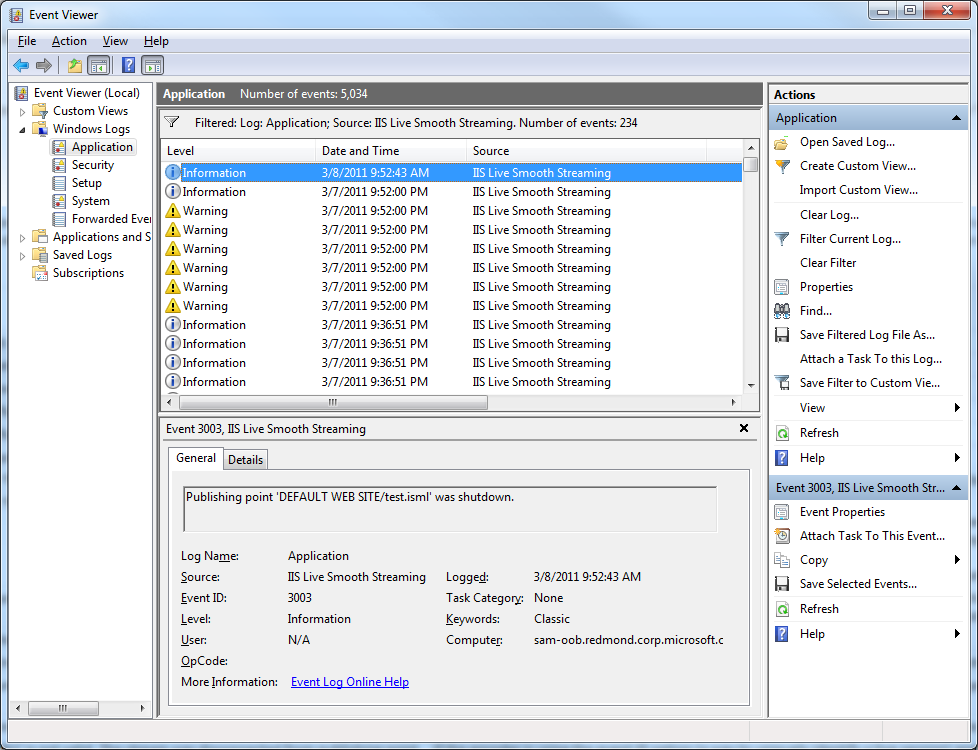Click the publishing point shutdown message text box
The height and width of the screenshot is (750, 978).
[x=450, y=509]
